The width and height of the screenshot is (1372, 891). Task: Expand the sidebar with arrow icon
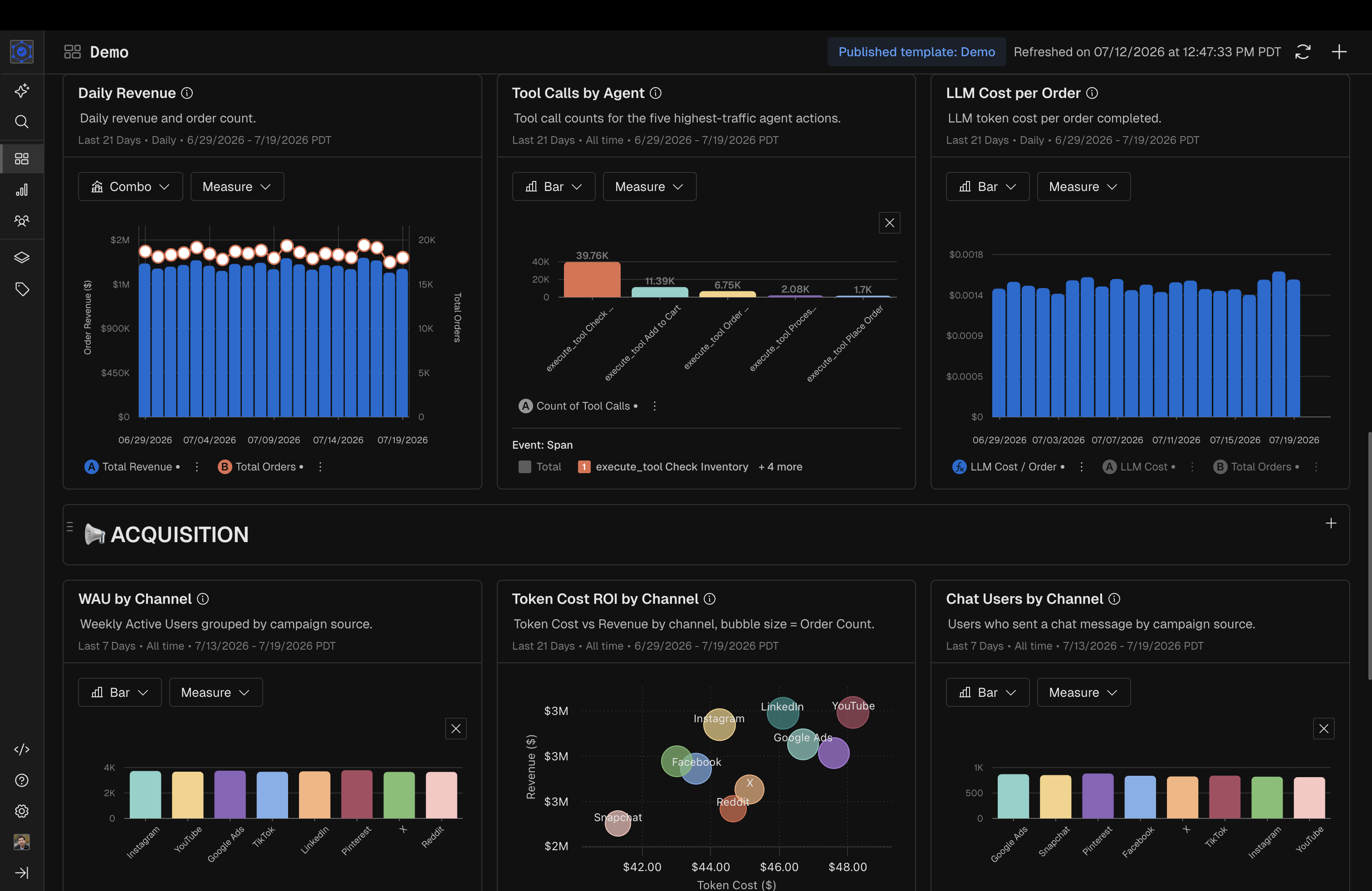(21, 872)
